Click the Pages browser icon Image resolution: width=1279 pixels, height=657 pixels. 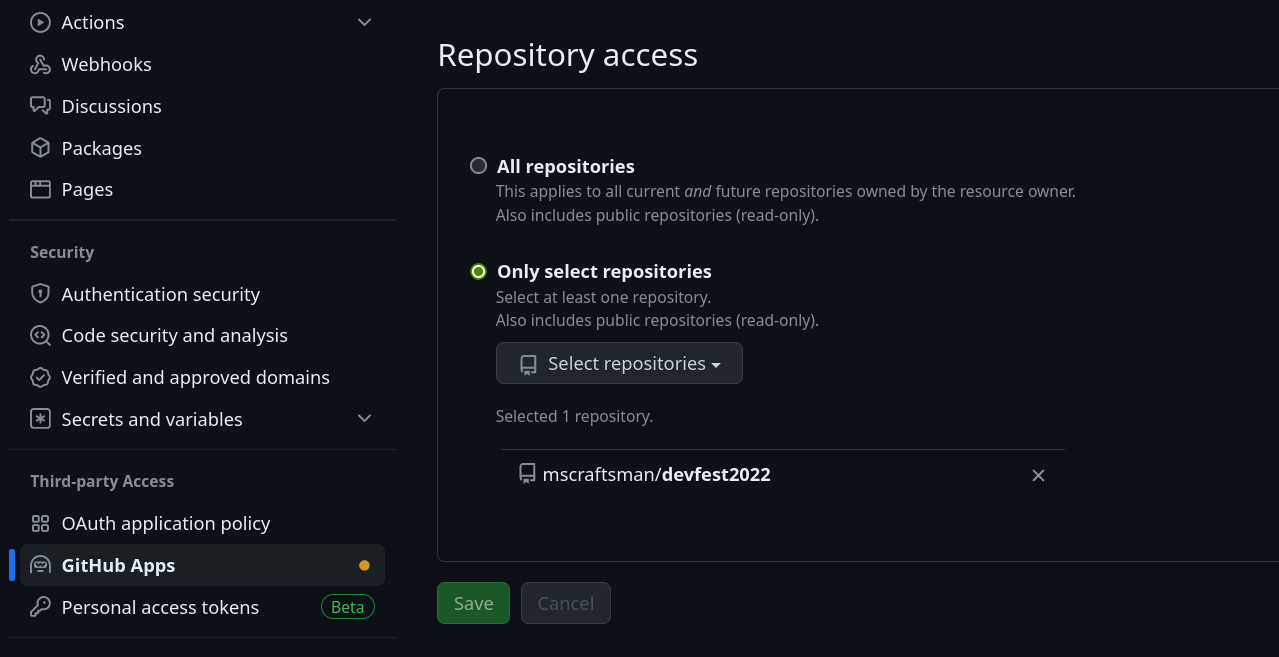[40, 189]
